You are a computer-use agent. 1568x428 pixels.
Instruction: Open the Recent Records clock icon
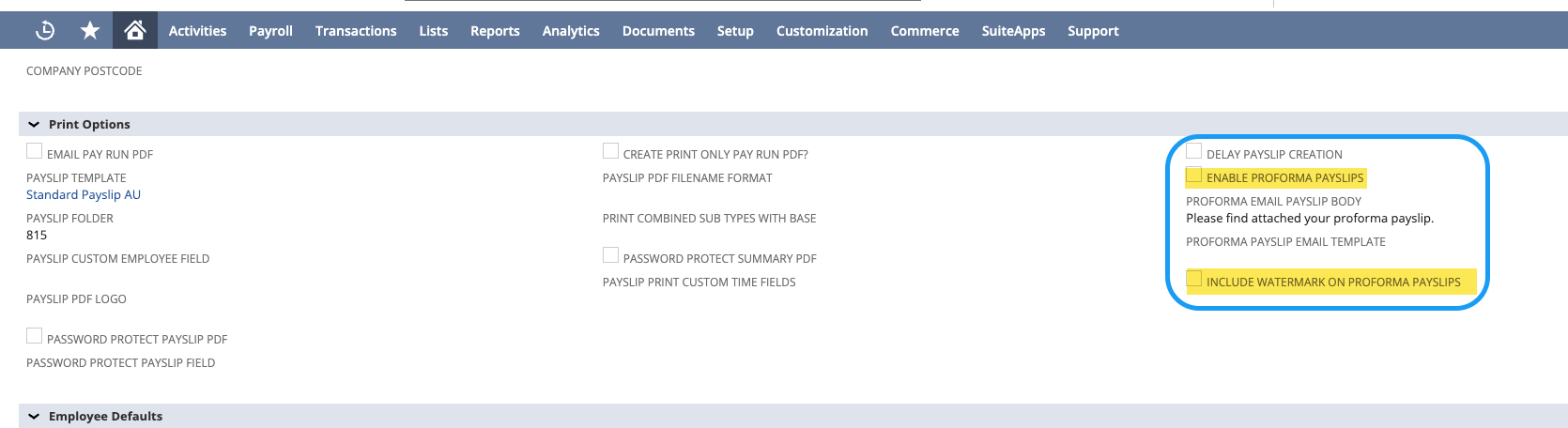point(44,31)
